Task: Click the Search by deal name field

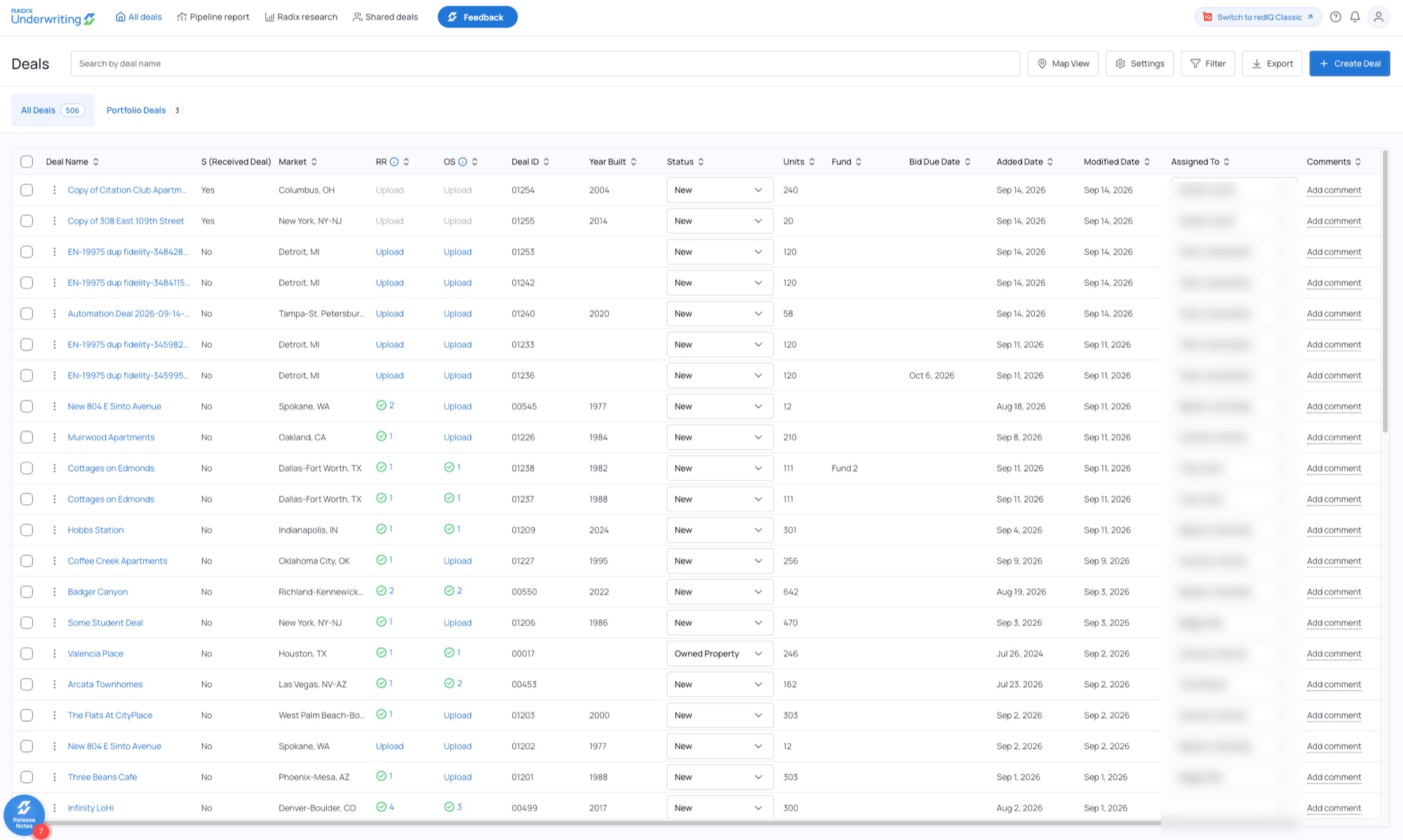Action: 545,63
